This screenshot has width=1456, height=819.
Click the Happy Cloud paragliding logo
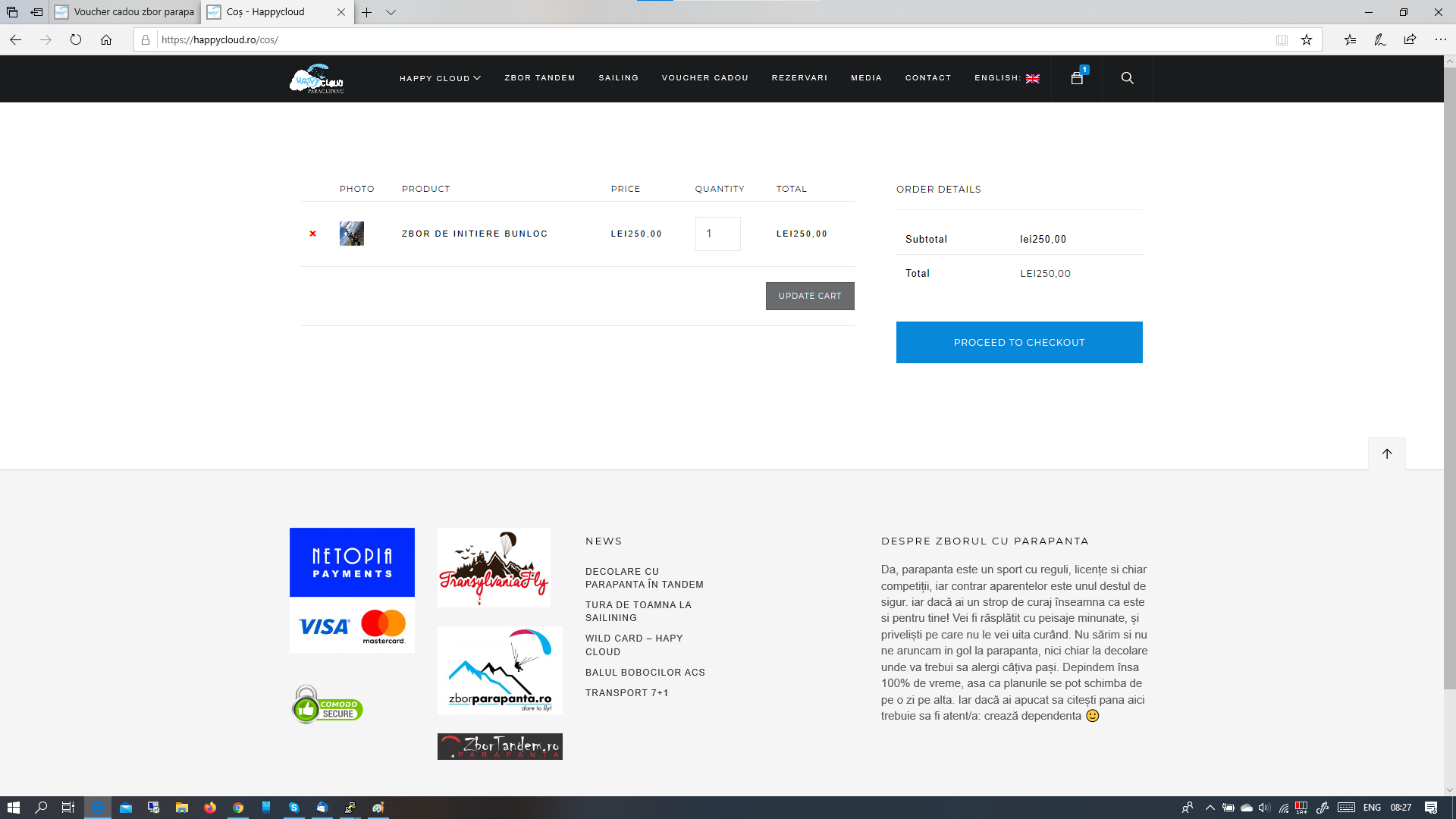(x=317, y=79)
